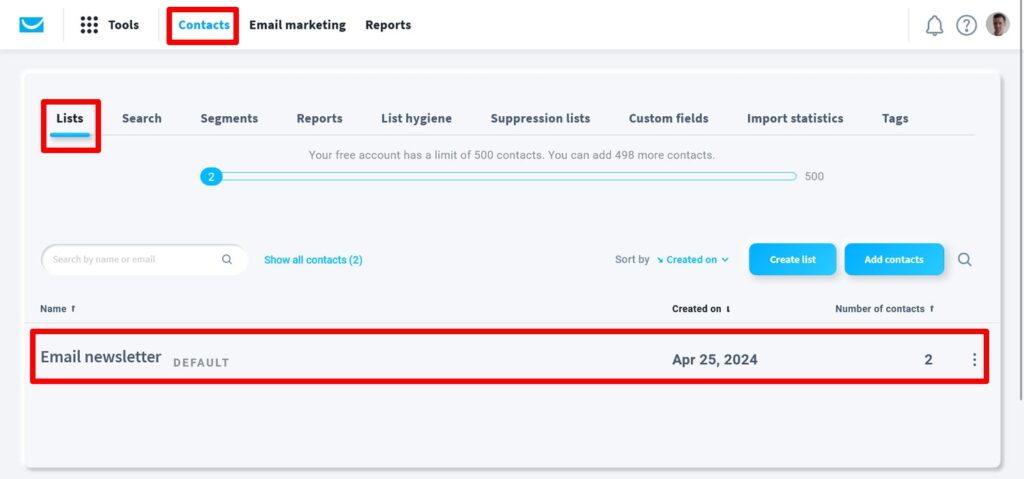Open the notifications bell
Image resolution: width=1024 pixels, height=479 pixels.
tap(934, 26)
